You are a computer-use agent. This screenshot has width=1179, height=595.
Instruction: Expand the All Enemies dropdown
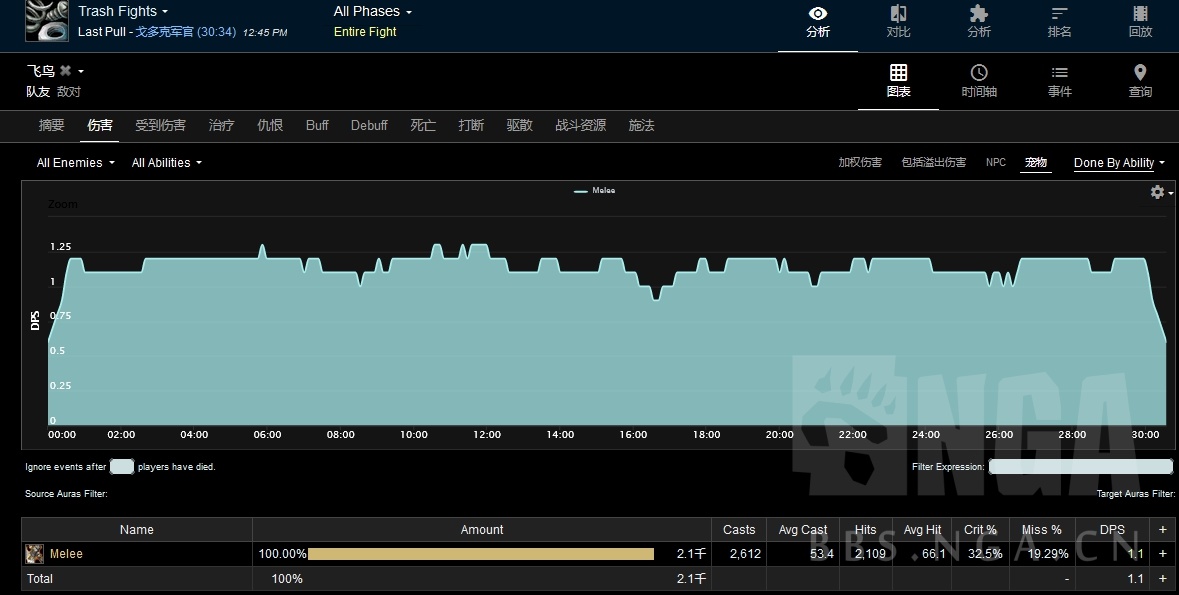[75, 163]
